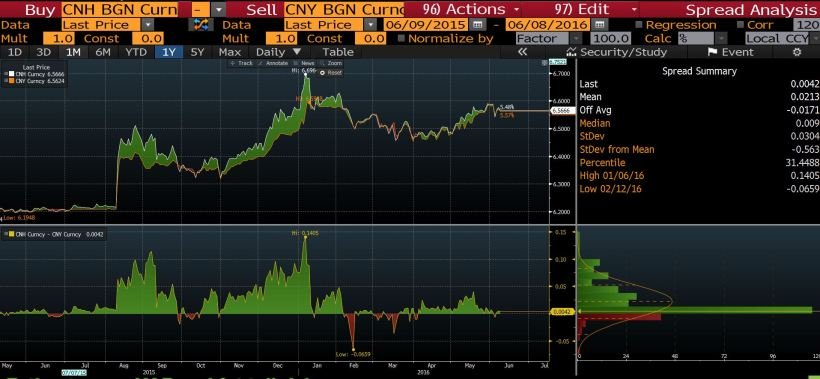The image size is (820, 379).
Task: Select the StDev 0.0304 summary row
Action: pyautogui.click(x=699, y=136)
